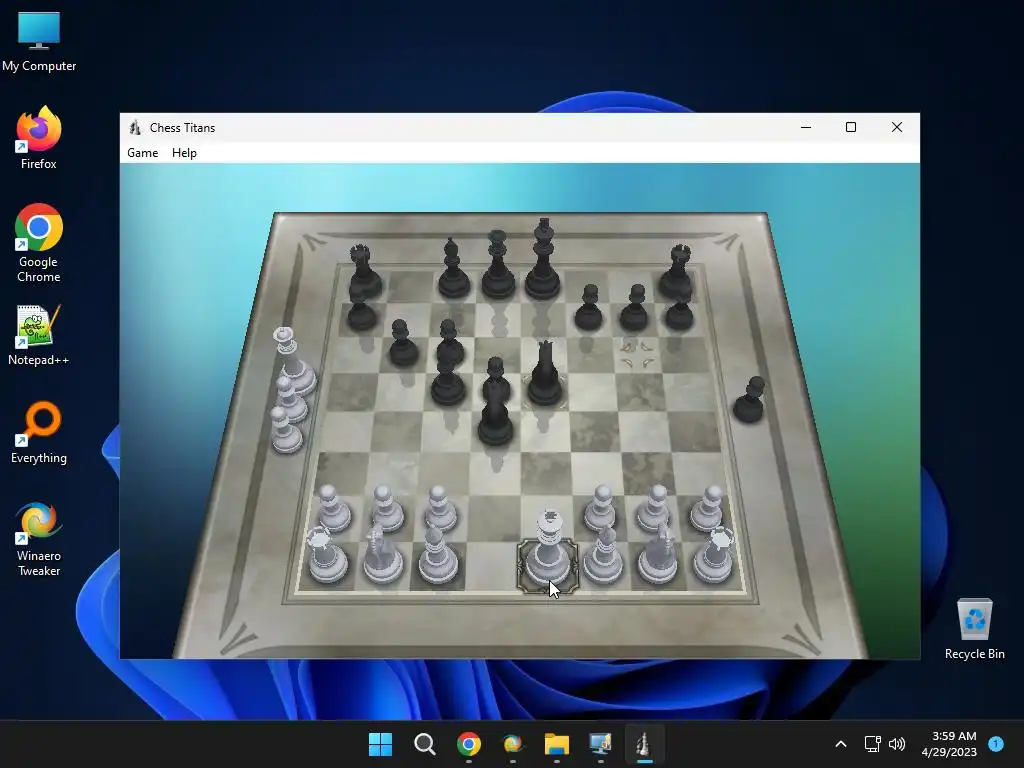Click the g6 square with corner markers
Screen dimensions: 1024x768
click(x=637, y=355)
